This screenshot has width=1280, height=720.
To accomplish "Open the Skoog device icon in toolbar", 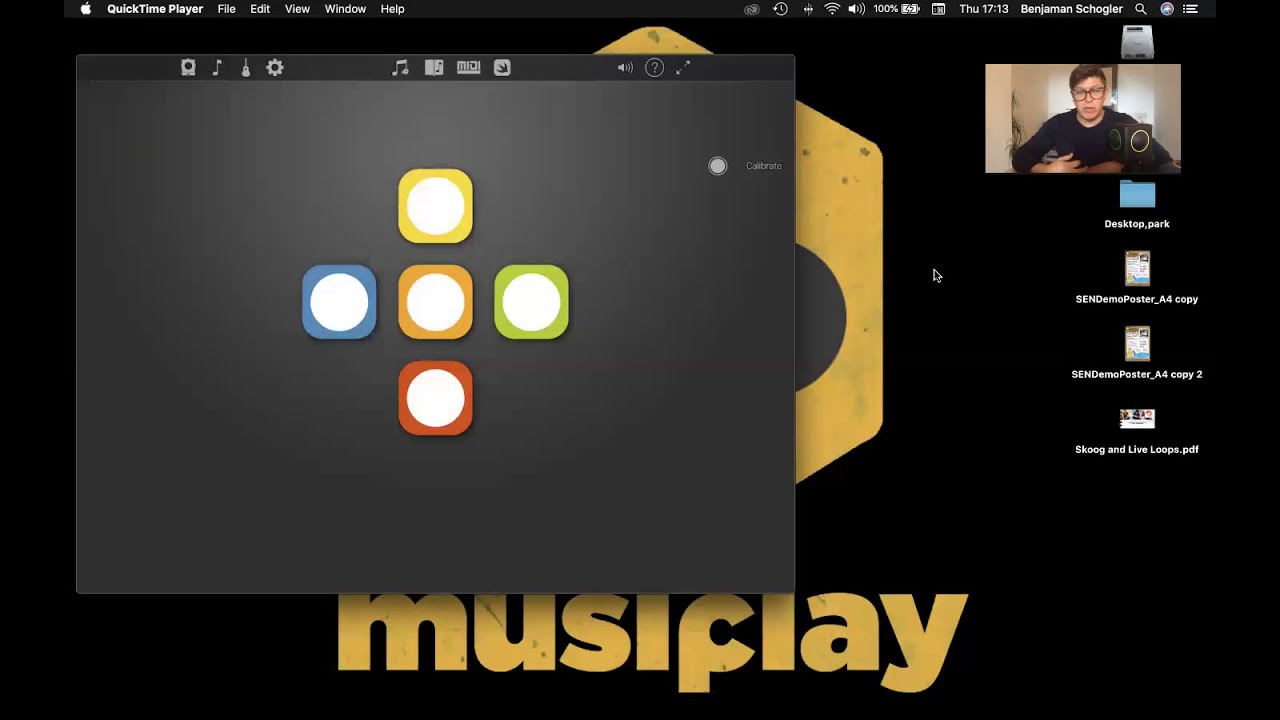I will pos(188,67).
